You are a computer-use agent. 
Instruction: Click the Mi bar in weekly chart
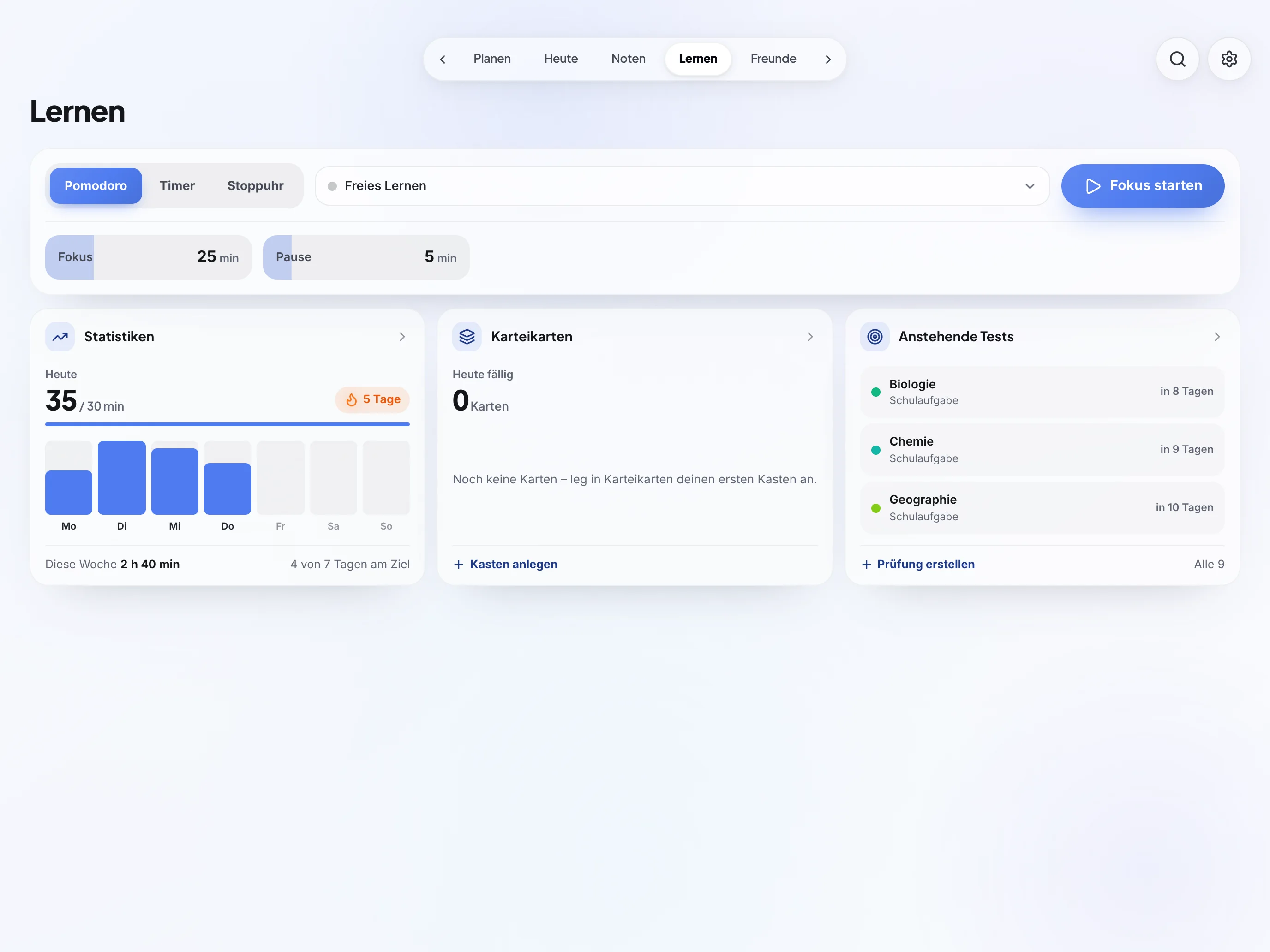click(174, 482)
